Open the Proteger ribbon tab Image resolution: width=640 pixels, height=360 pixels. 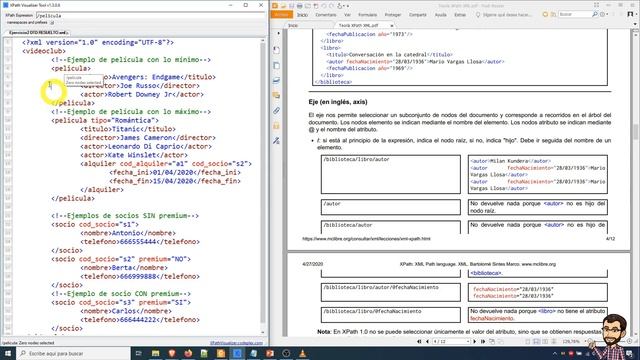(x=393, y=15)
